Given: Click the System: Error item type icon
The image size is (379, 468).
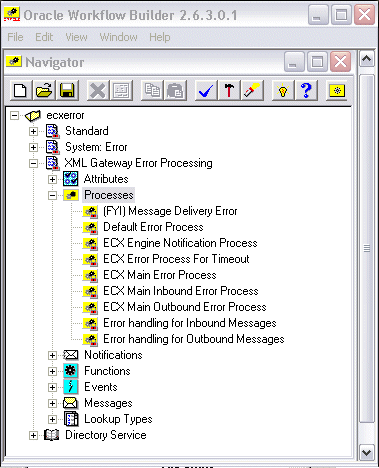Looking at the screenshot, I should tap(53, 147).
